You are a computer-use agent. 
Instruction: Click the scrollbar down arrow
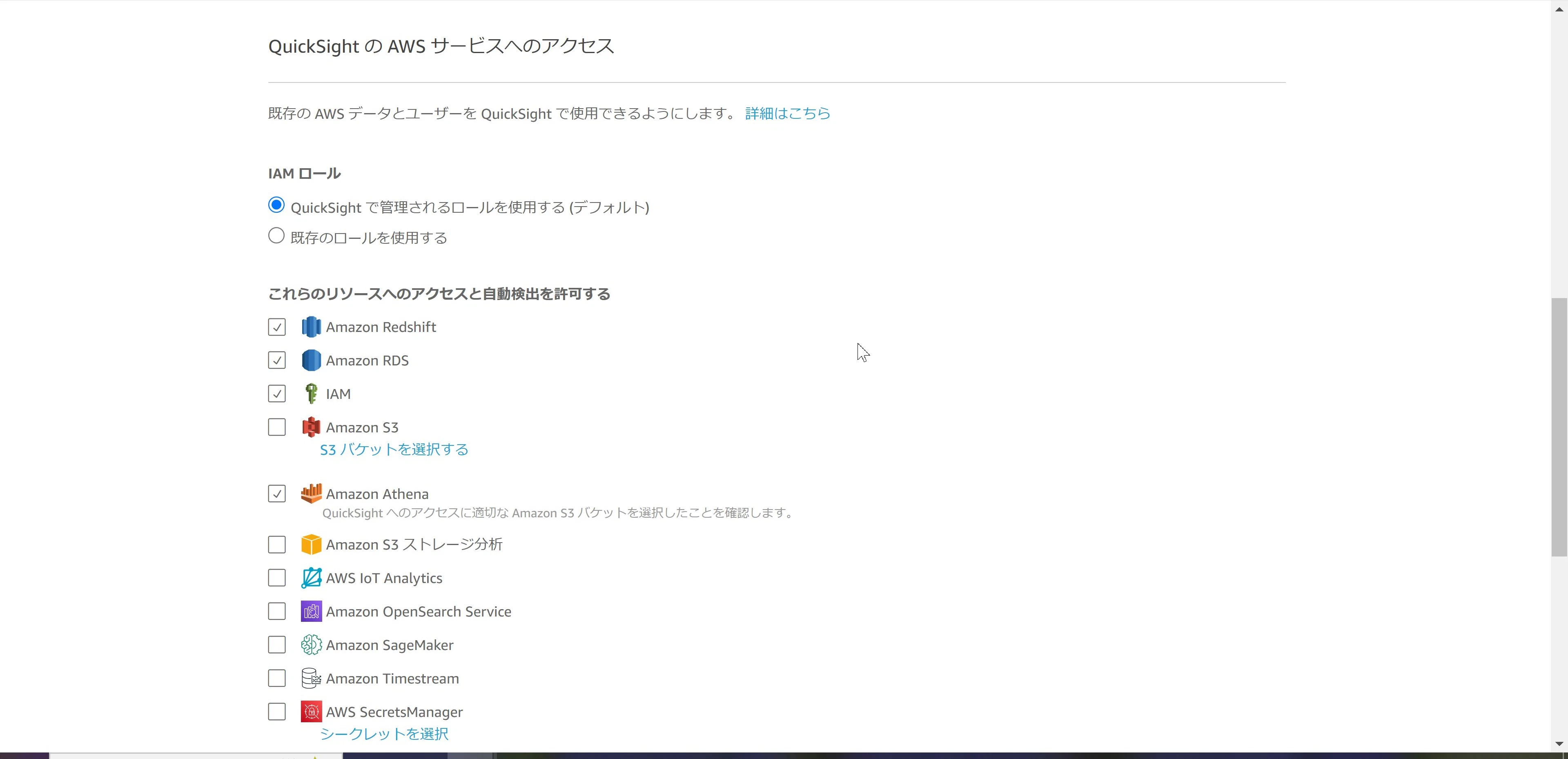click(1559, 743)
